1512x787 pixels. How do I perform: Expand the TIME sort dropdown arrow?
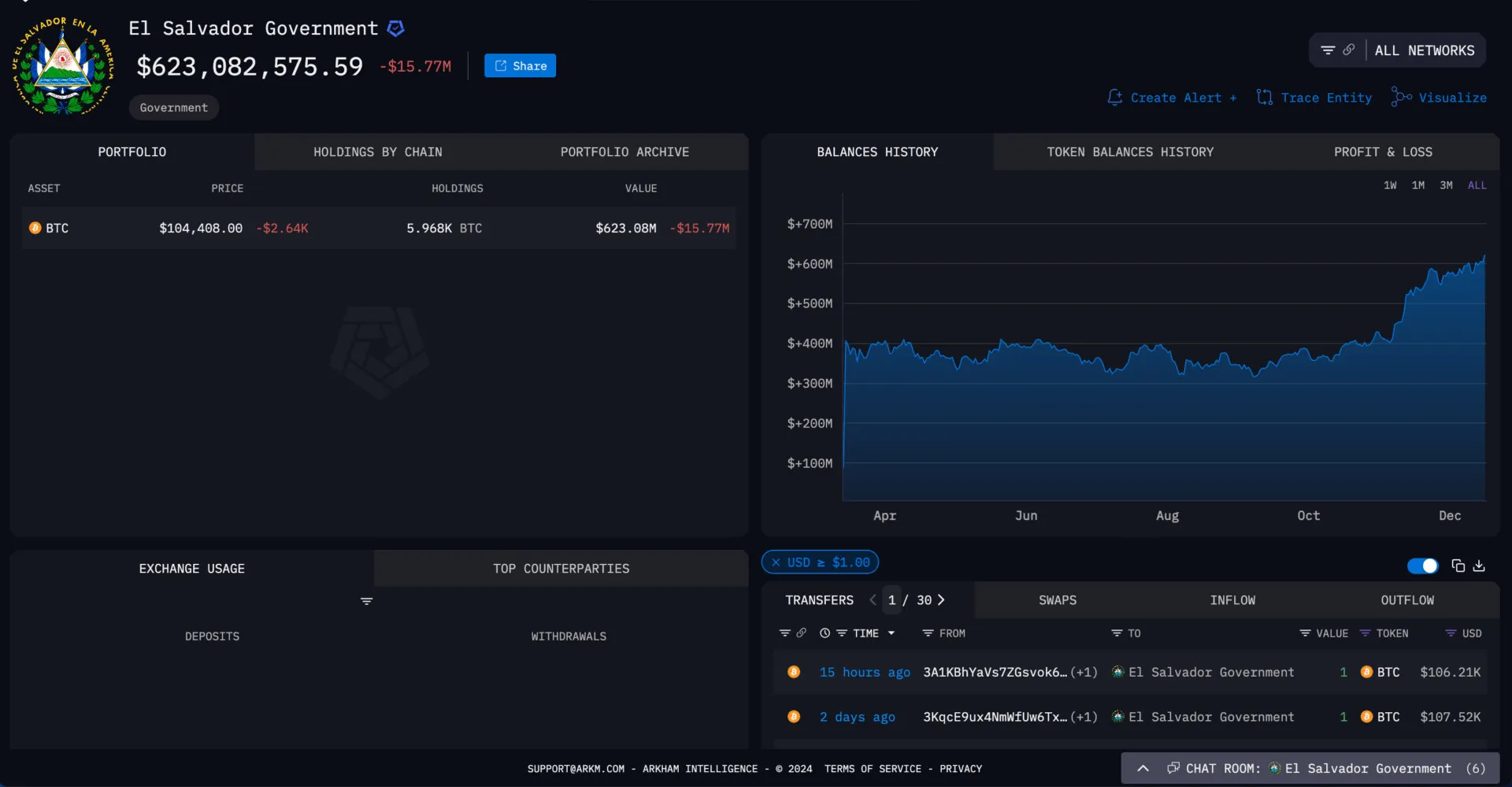tap(891, 633)
